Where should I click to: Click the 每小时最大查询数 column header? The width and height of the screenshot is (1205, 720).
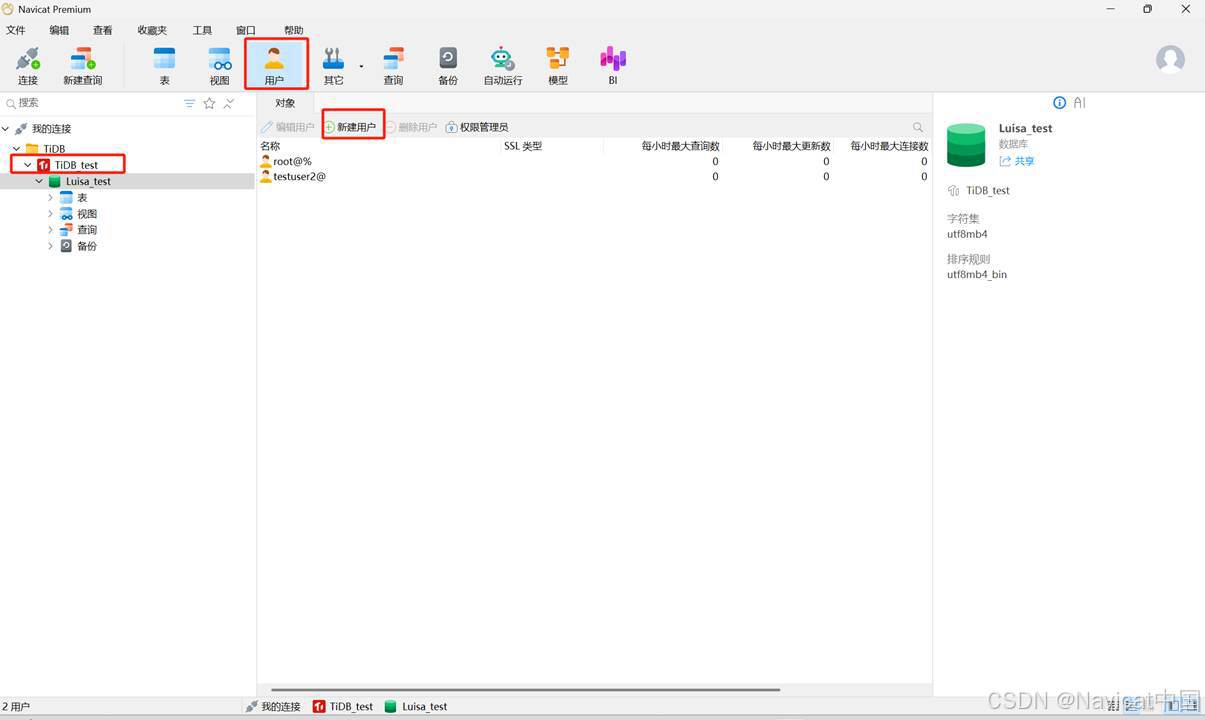(x=680, y=146)
